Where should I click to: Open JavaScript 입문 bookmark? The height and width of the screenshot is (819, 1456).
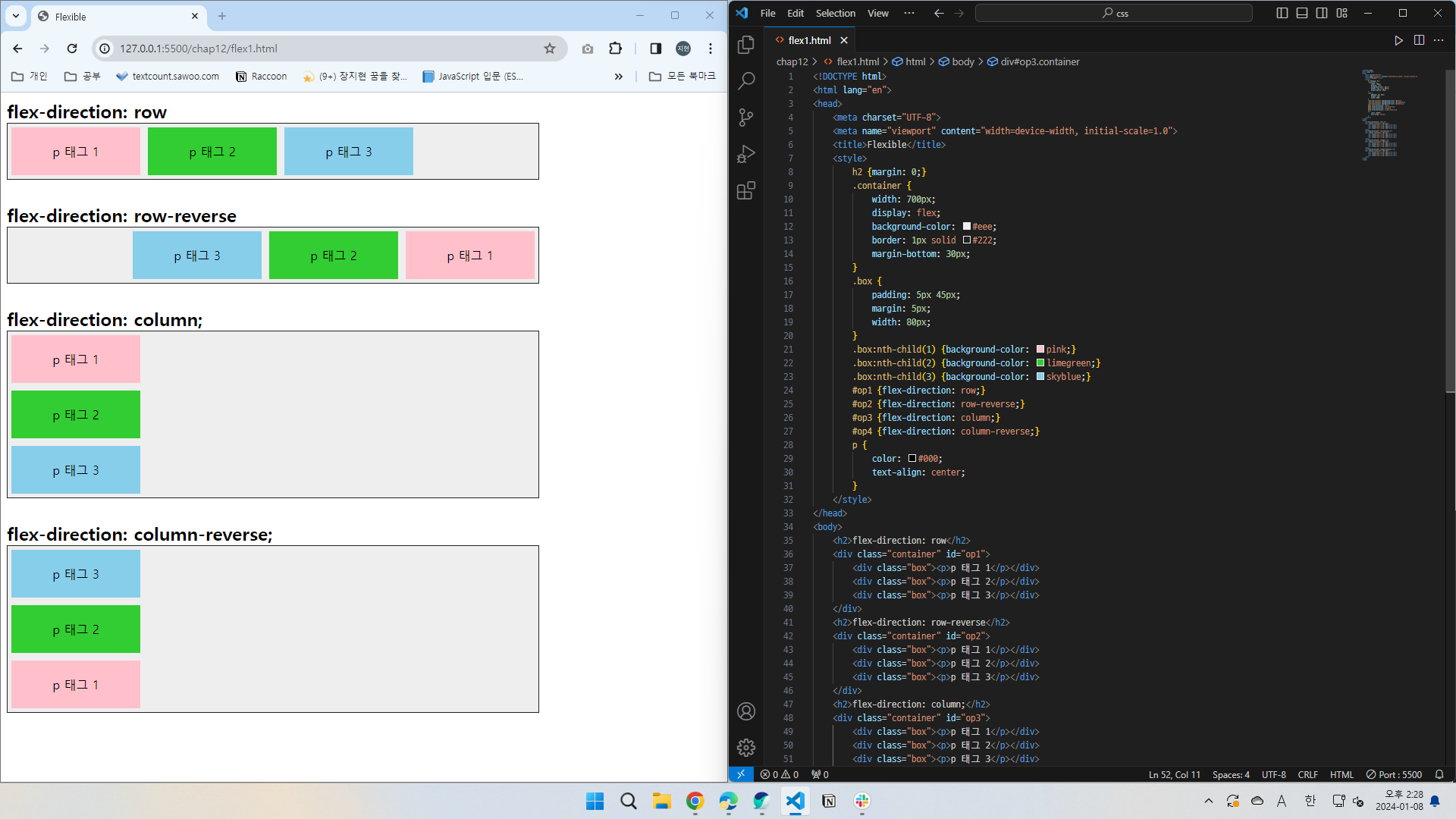(472, 77)
